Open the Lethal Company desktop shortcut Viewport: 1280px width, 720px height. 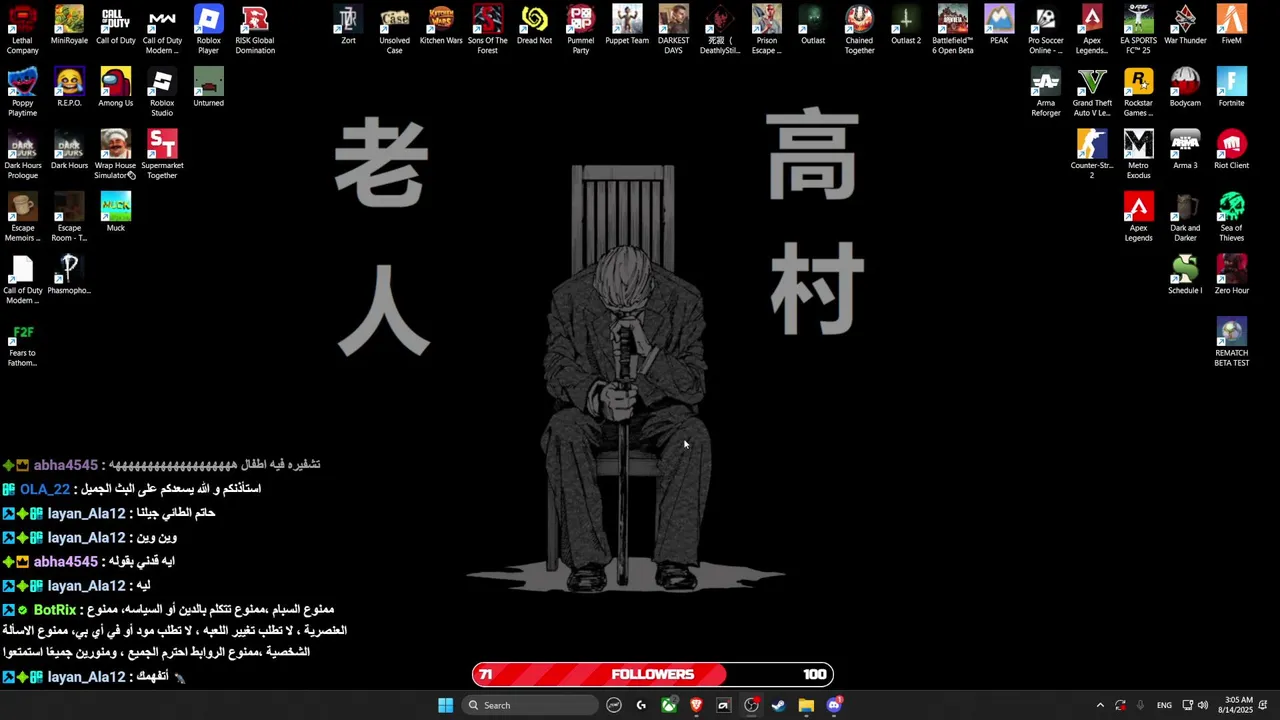click(x=22, y=30)
